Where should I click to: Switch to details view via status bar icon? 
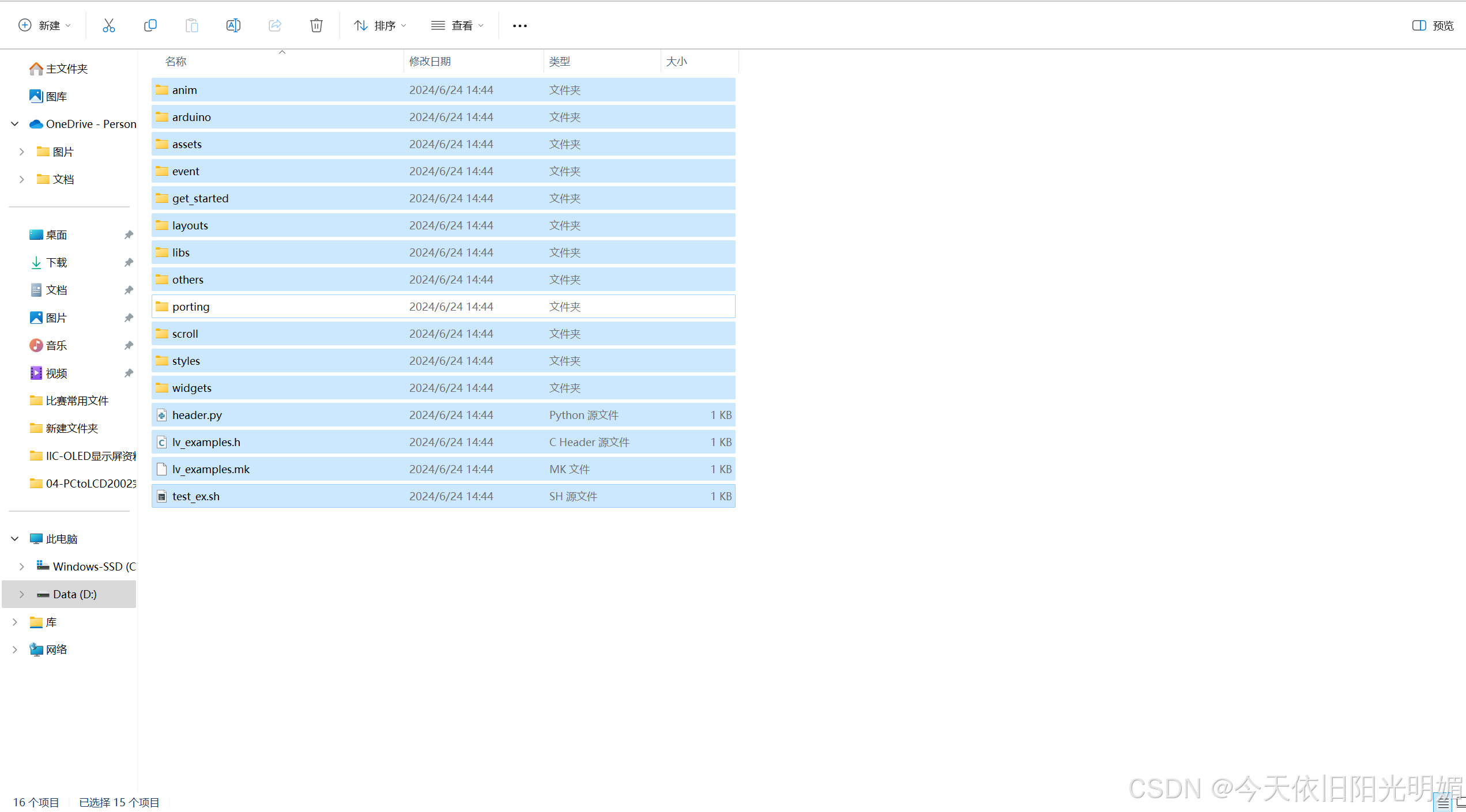pyautogui.click(x=1444, y=802)
